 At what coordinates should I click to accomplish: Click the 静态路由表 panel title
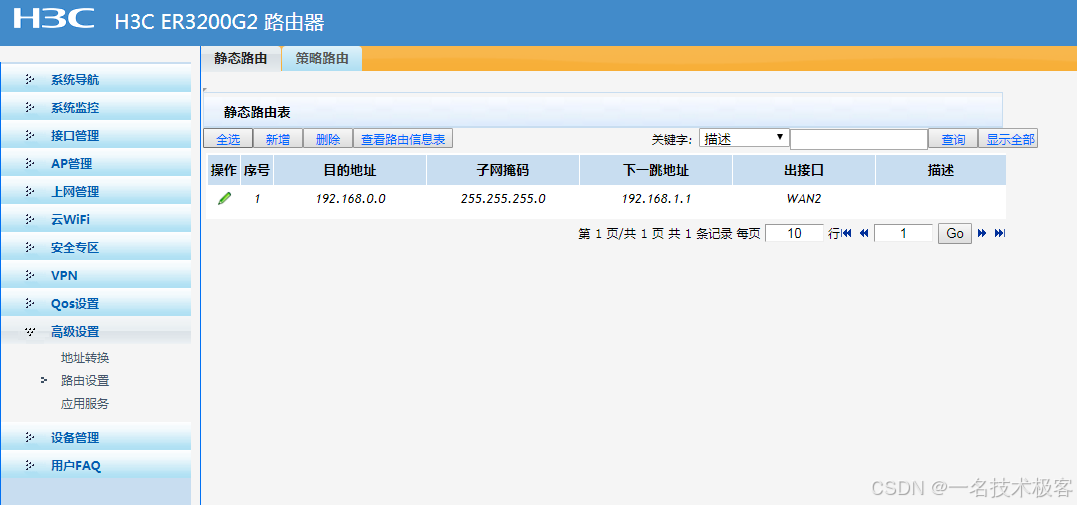click(257, 112)
